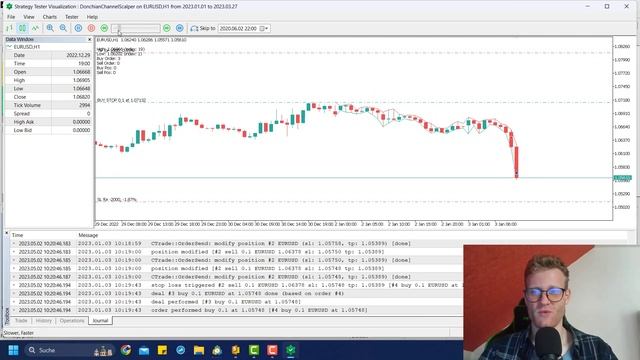Zoom out of the chart
The image size is (640, 360).
tap(63, 28)
